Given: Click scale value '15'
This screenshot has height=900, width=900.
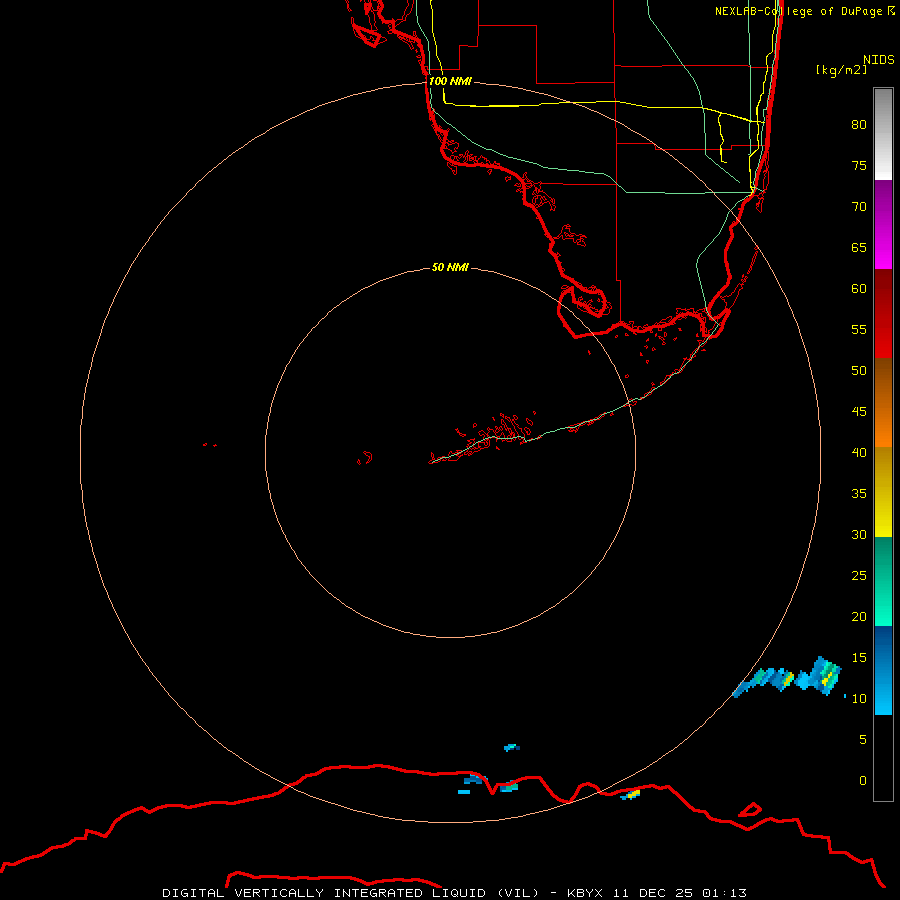Looking at the screenshot, I should pos(859,658).
